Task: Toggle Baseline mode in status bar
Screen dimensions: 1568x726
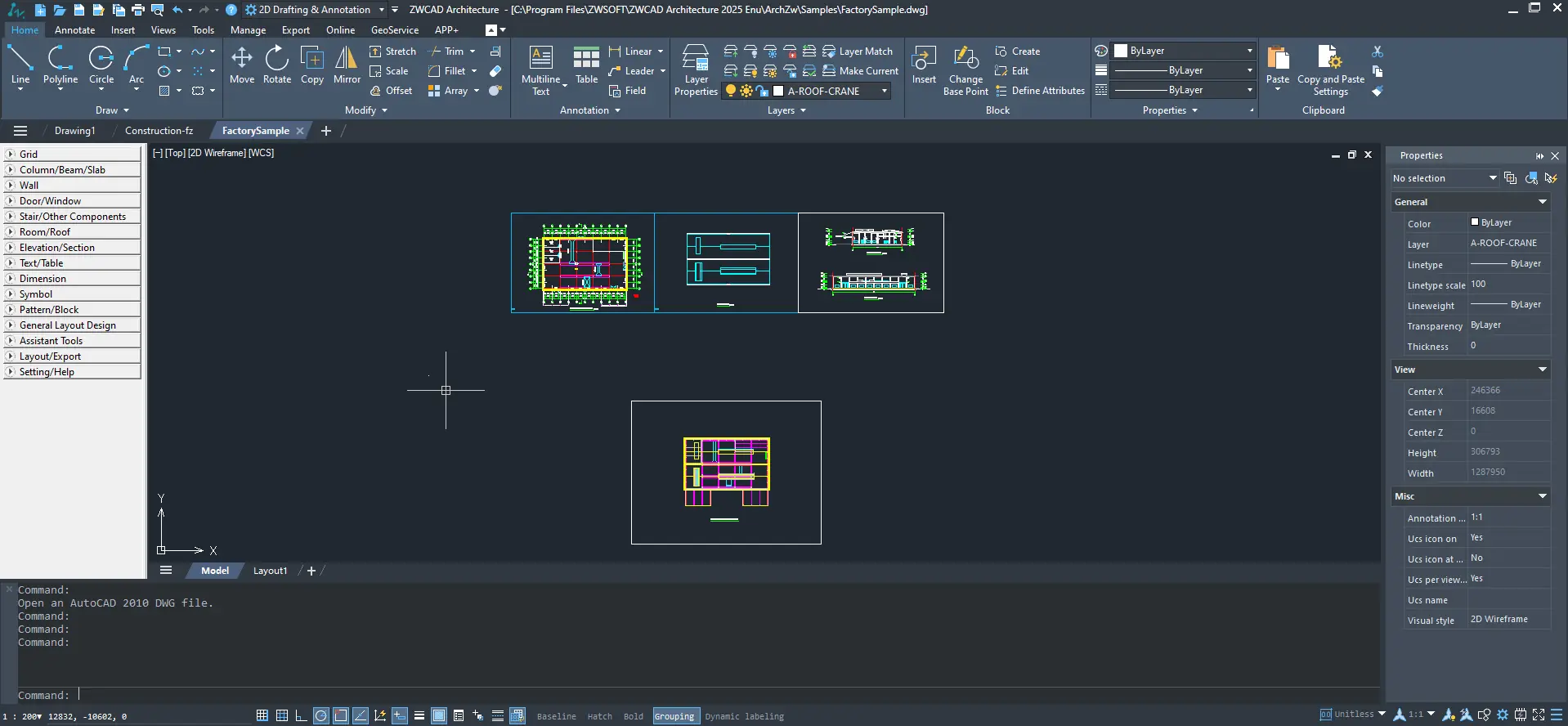Action: pyautogui.click(x=557, y=716)
